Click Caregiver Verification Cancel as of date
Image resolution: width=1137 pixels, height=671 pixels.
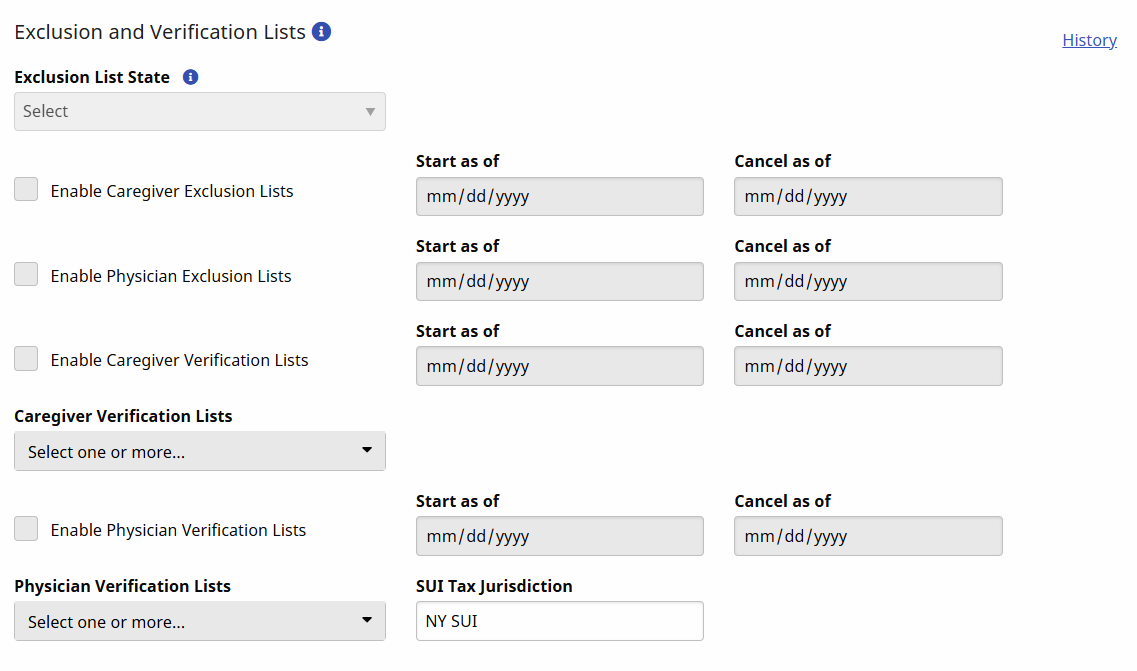point(867,366)
